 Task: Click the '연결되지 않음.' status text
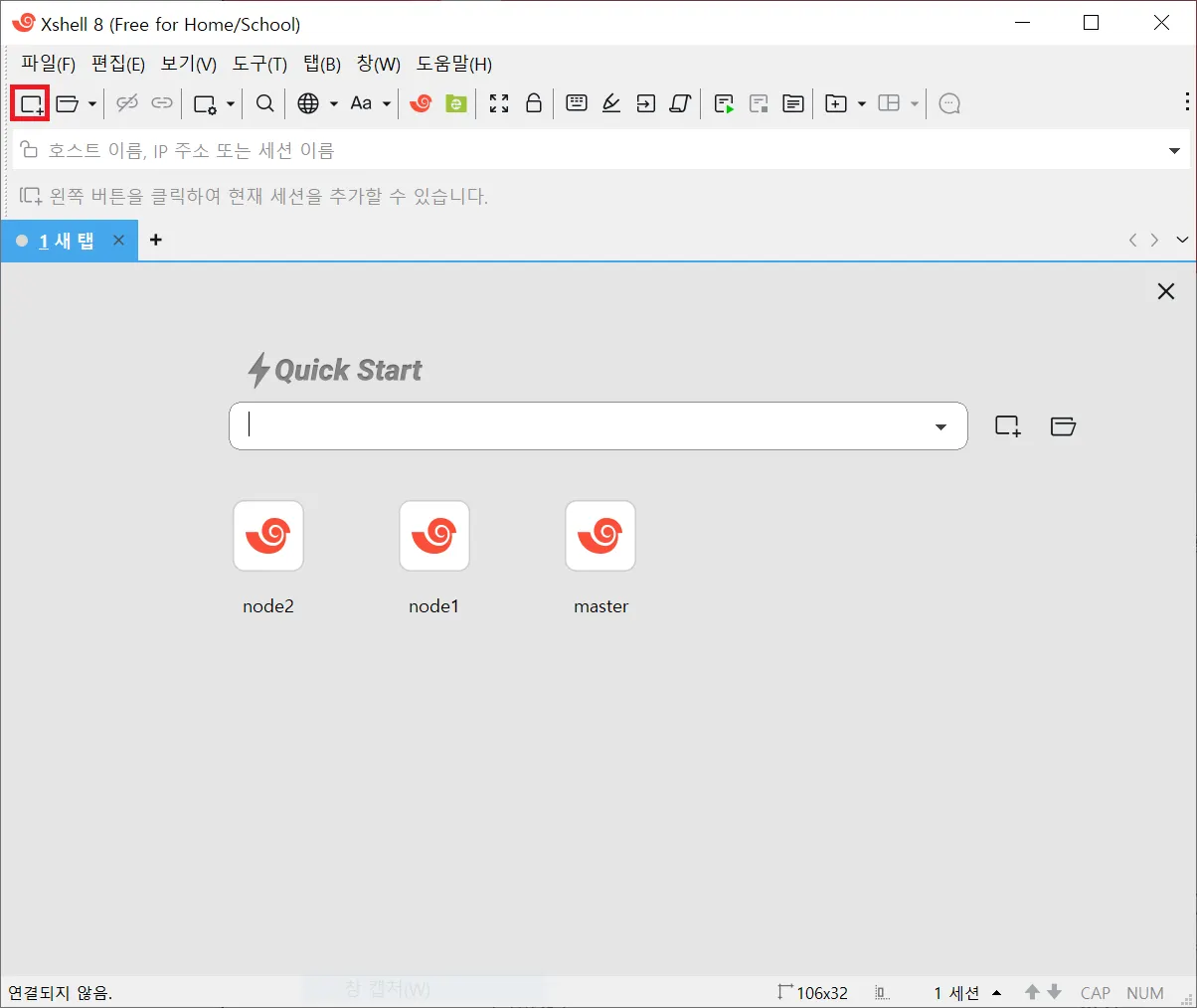(60, 992)
